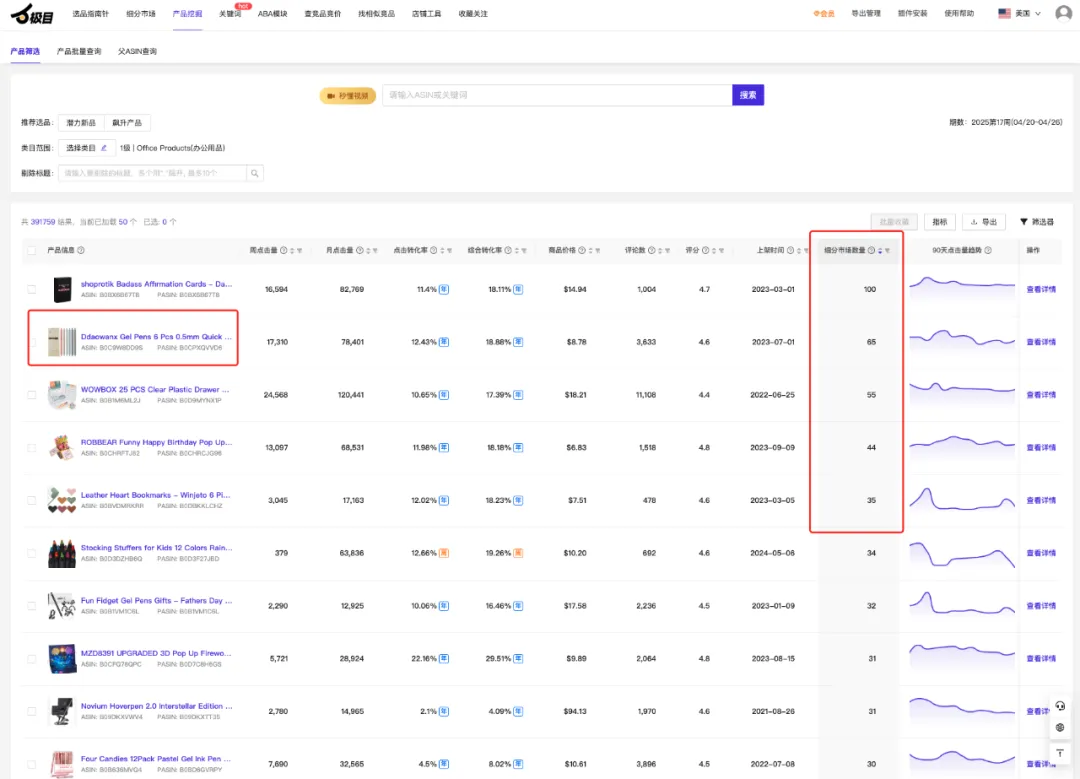Open 查看详情 link for Ddaowanx Gel Pens

point(1041,342)
